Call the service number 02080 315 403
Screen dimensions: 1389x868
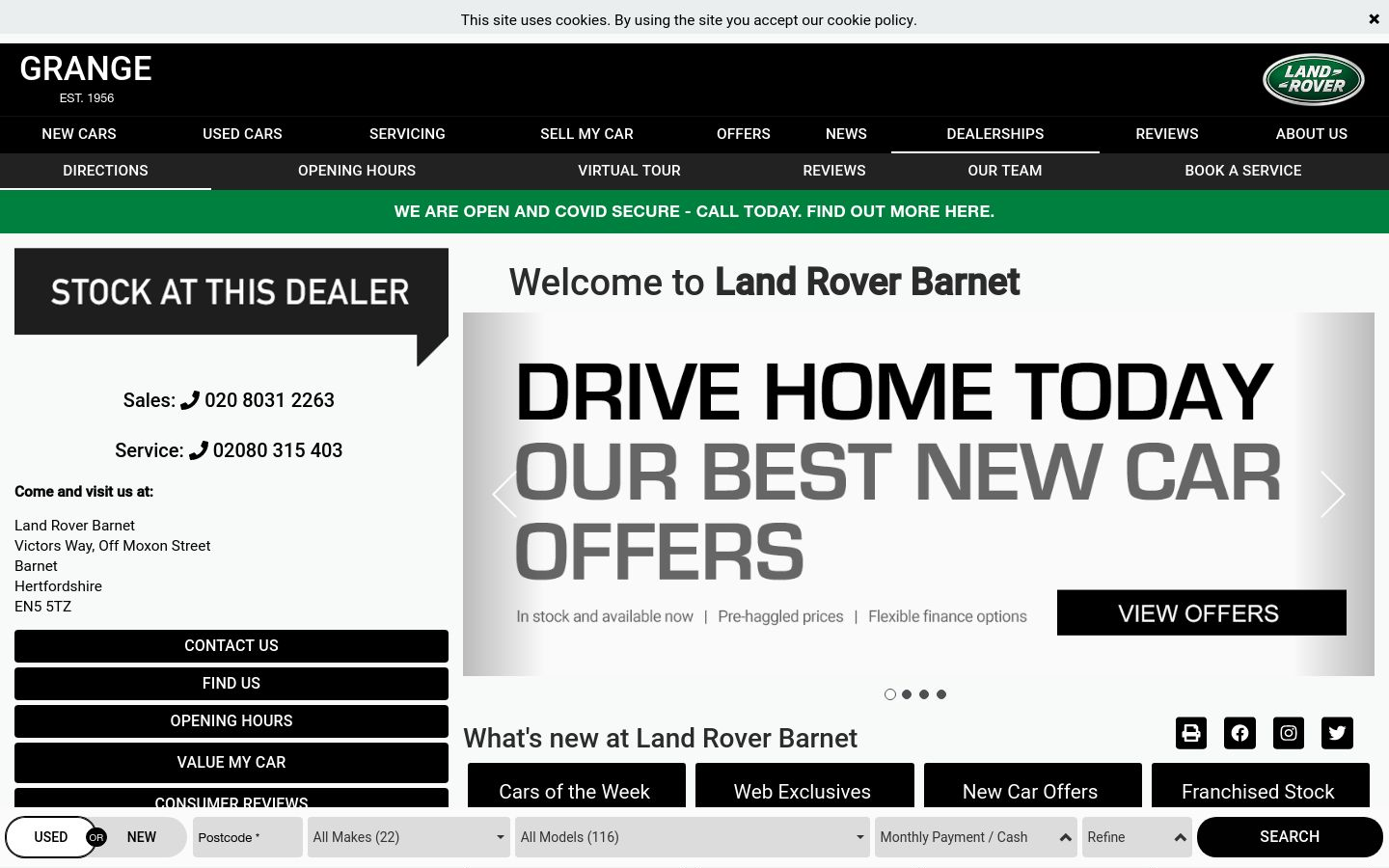point(278,450)
